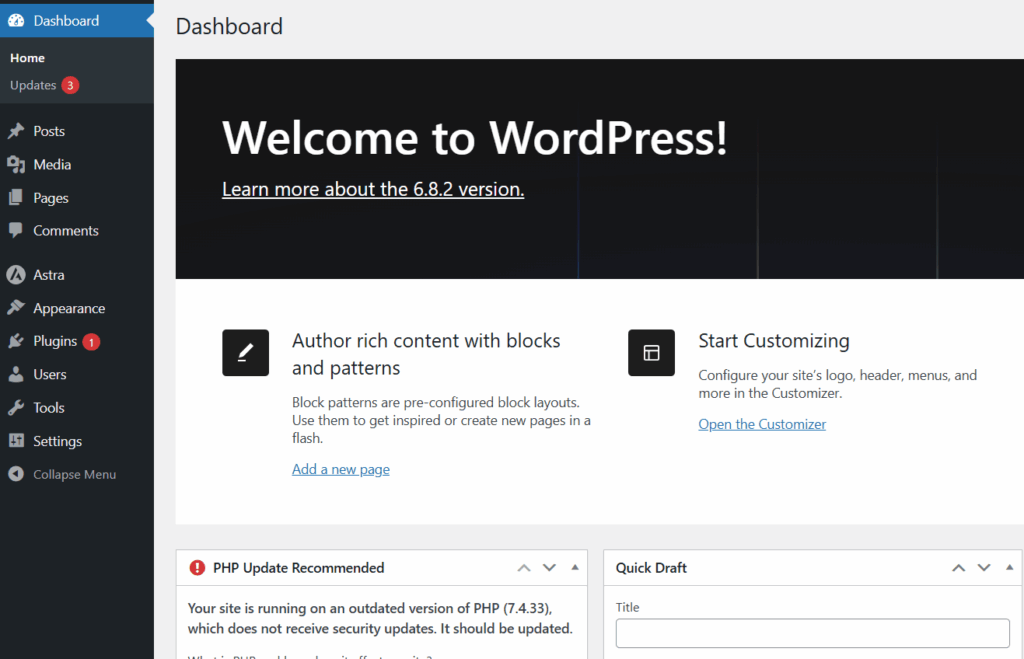
Task: Click the Quick Draft Title input field
Action: [812, 633]
